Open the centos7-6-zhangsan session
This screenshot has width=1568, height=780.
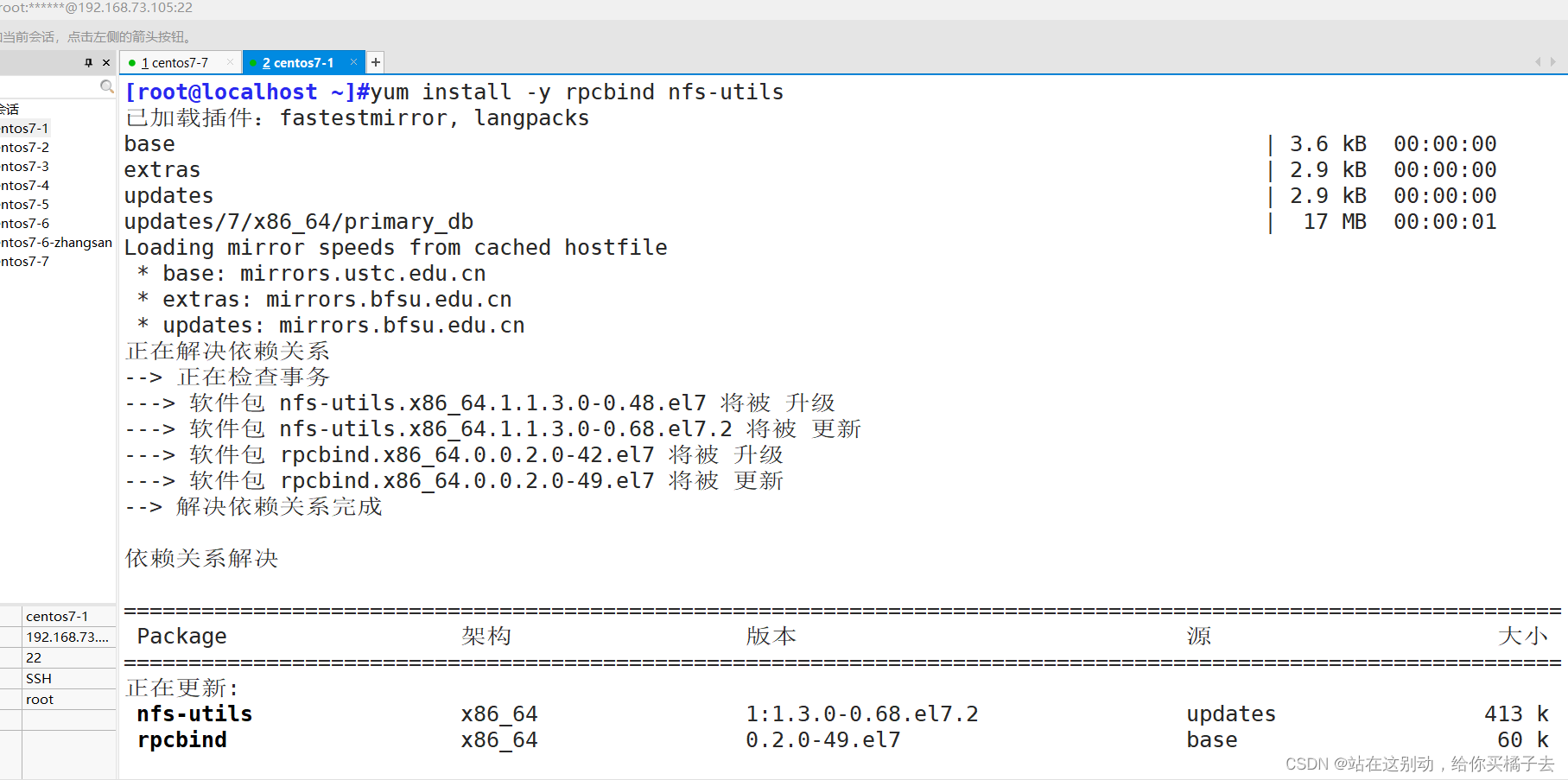coord(55,242)
